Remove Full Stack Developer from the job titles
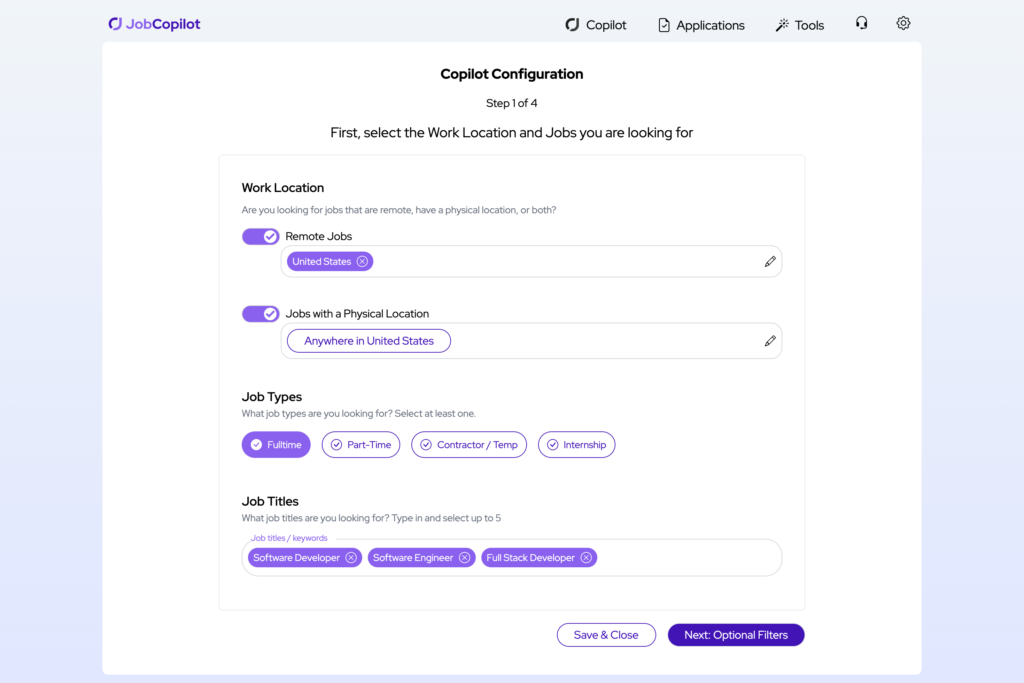 [x=586, y=557]
